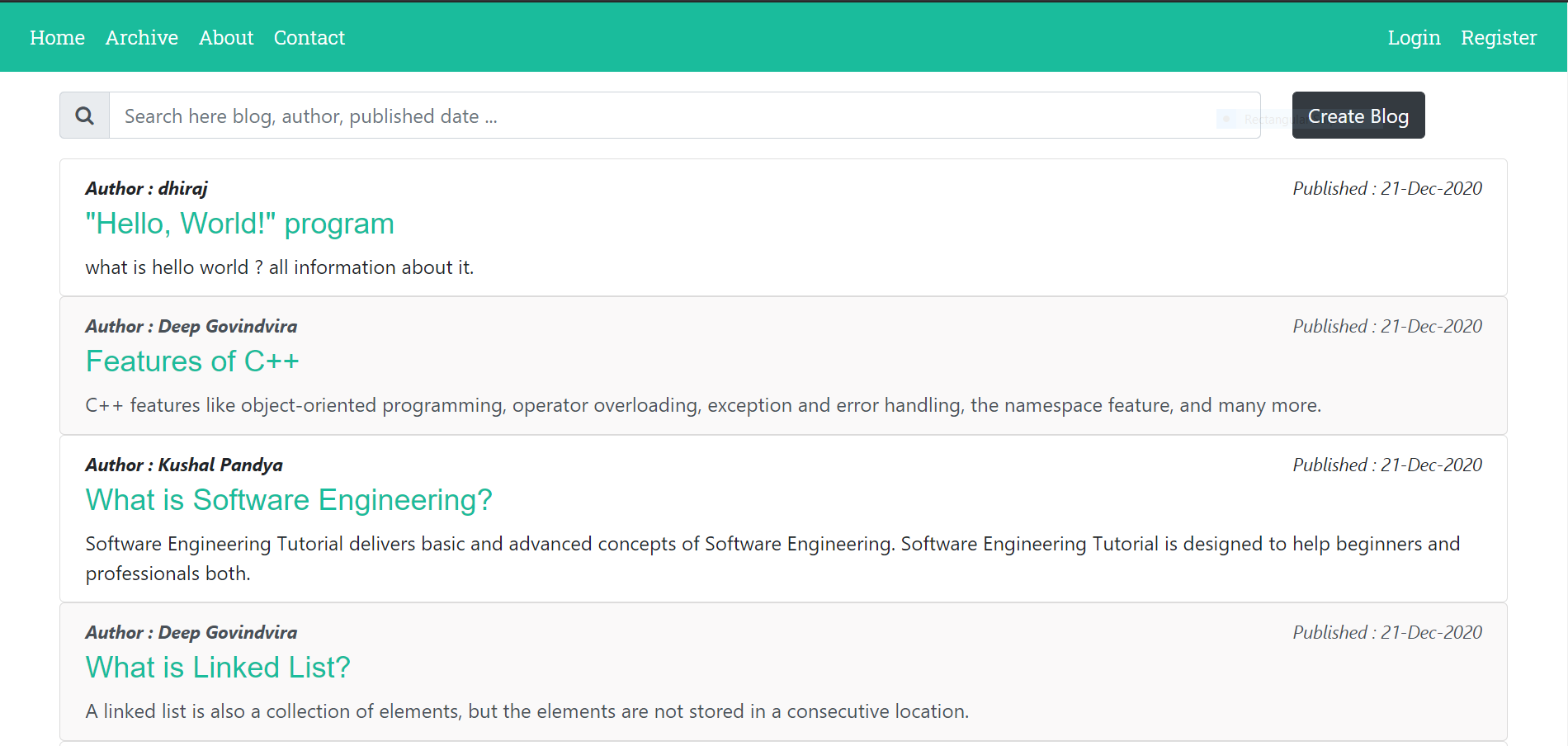Click published date on Hello World post
This screenshot has height=746, width=1568.
(1387, 189)
